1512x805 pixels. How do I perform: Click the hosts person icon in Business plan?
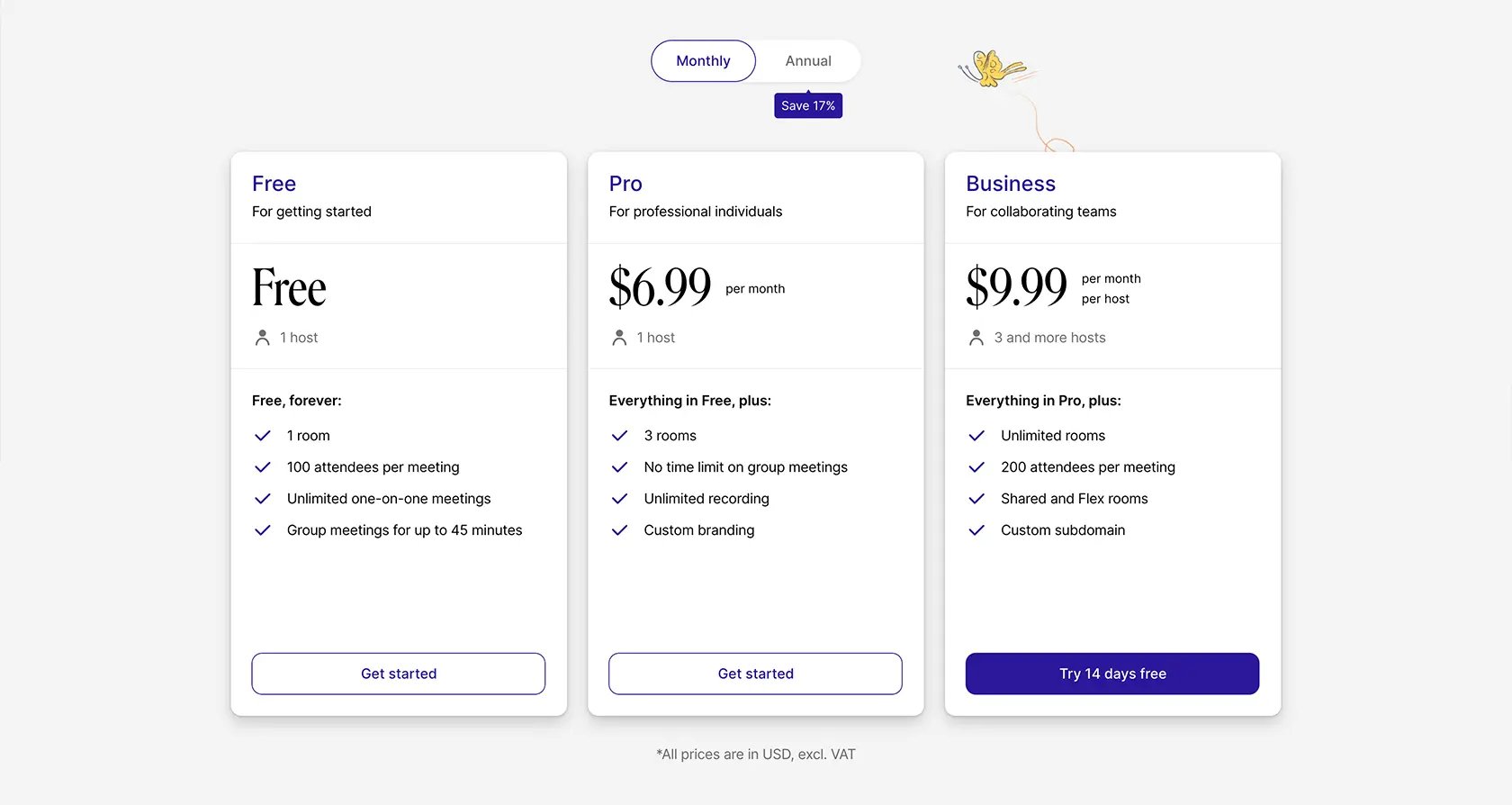click(x=976, y=338)
